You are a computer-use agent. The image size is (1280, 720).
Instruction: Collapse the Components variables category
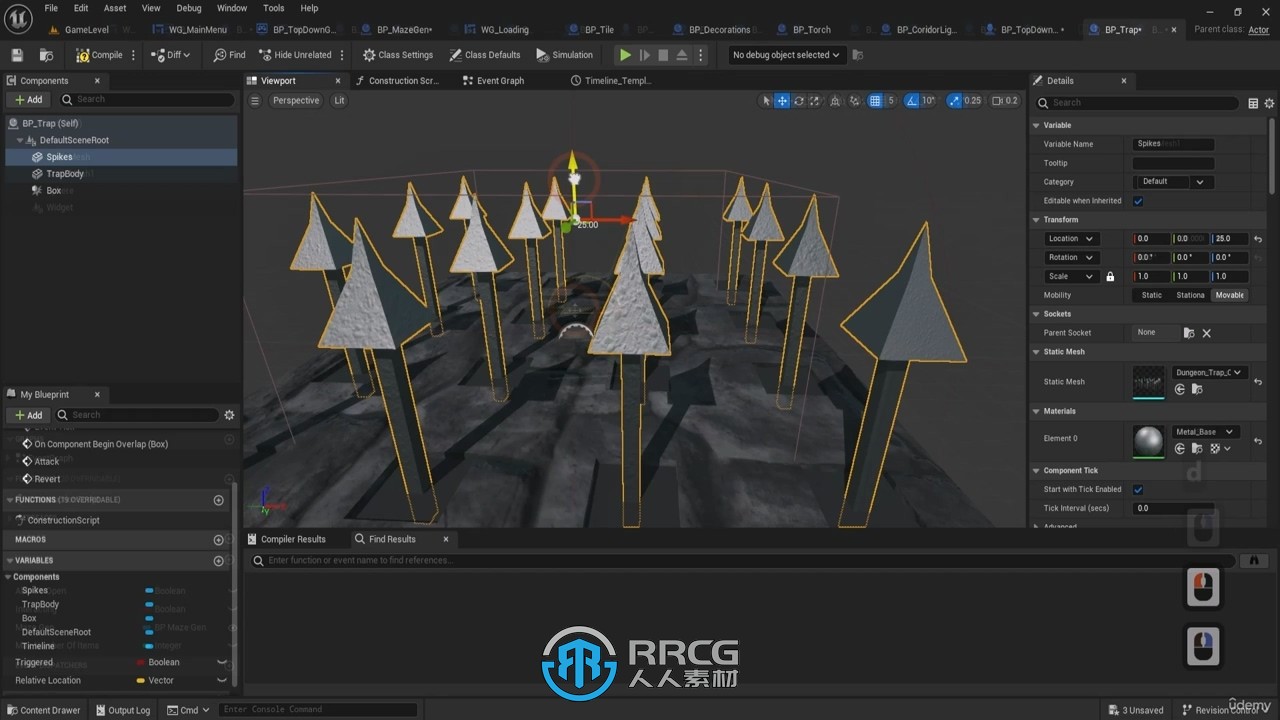click(8, 577)
